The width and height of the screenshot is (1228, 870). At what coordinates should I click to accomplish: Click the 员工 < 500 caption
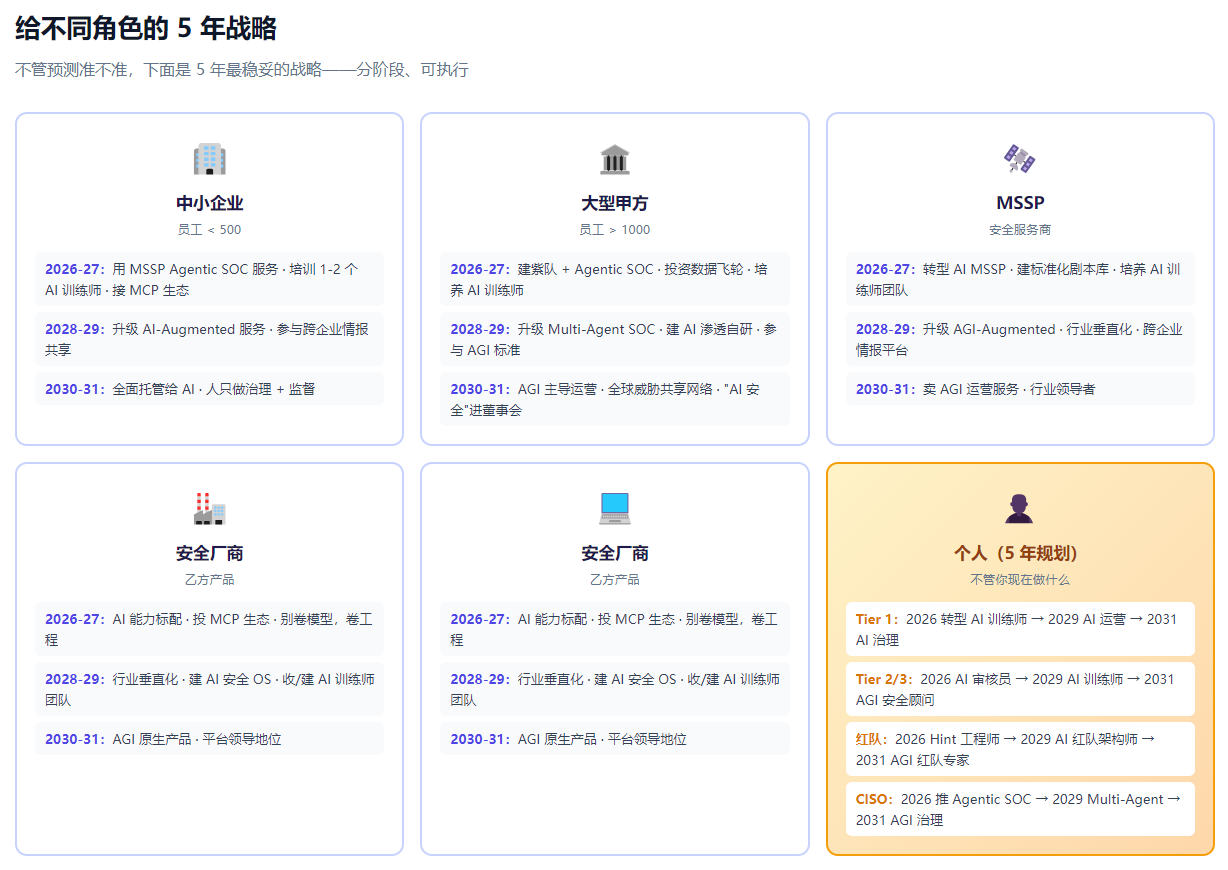coord(209,229)
